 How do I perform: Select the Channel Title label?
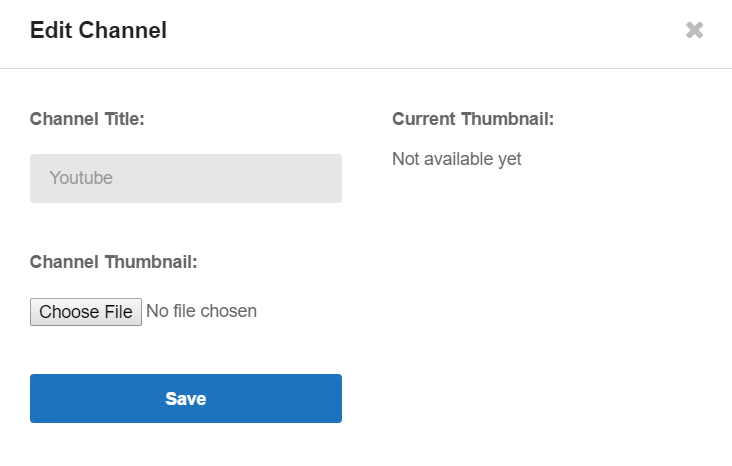coord(87,119)
